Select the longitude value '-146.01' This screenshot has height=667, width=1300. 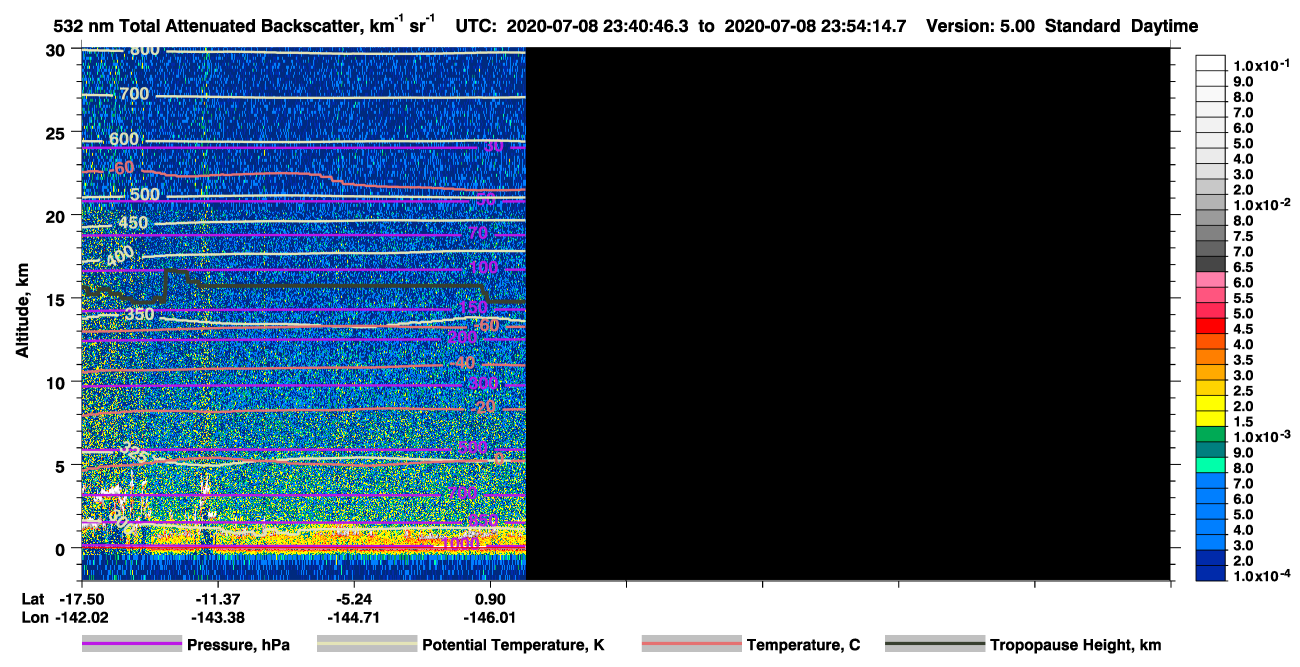click(489, 617)
